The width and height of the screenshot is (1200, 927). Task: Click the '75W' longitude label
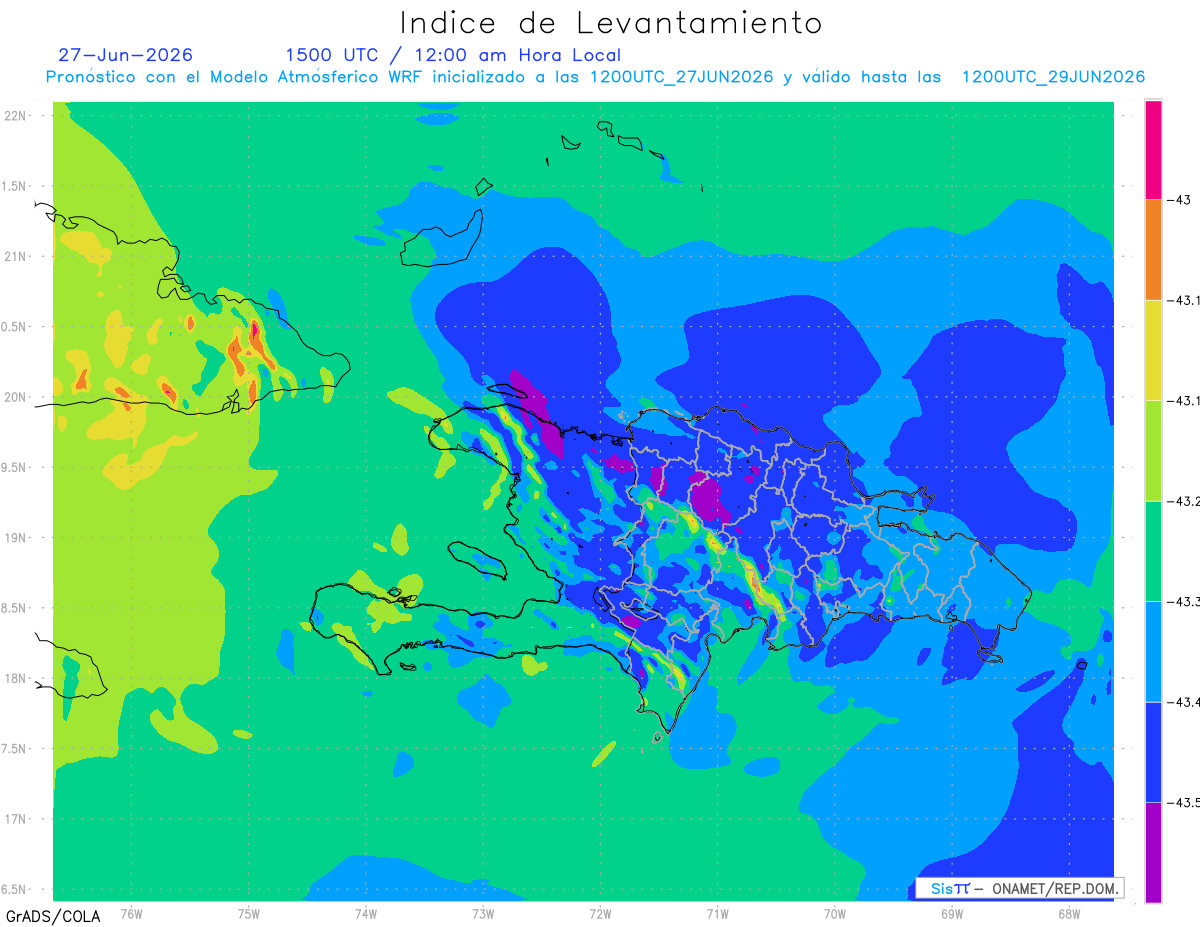tap(248, 913)
